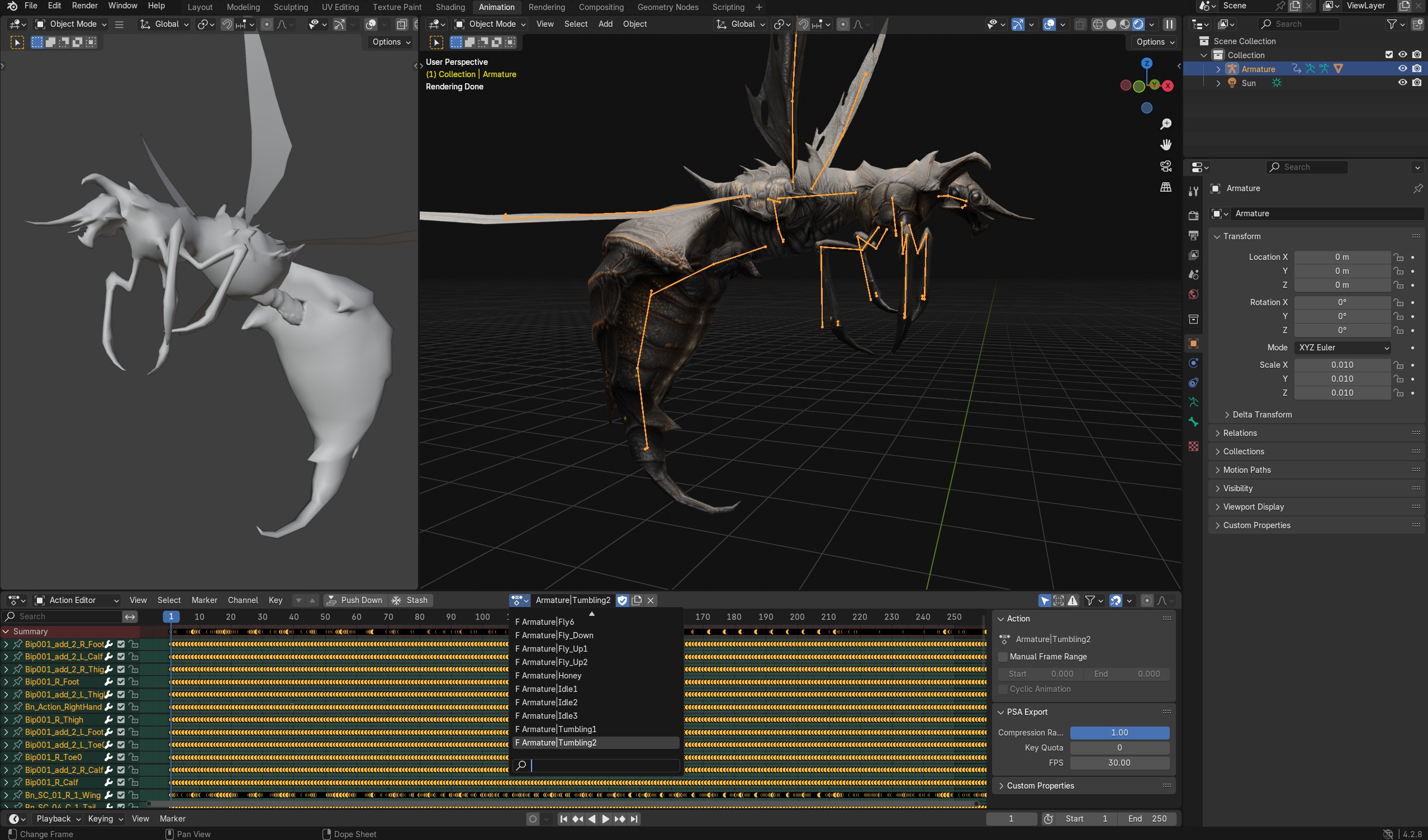
Task: Click the pan view hand icon
Action: coord(1166,145)
